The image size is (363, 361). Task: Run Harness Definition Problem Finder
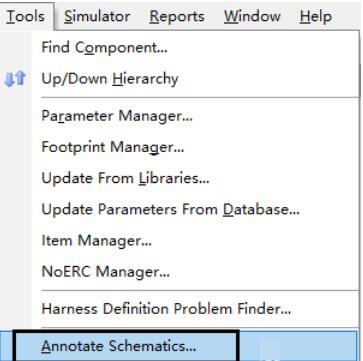coord(166,309)
